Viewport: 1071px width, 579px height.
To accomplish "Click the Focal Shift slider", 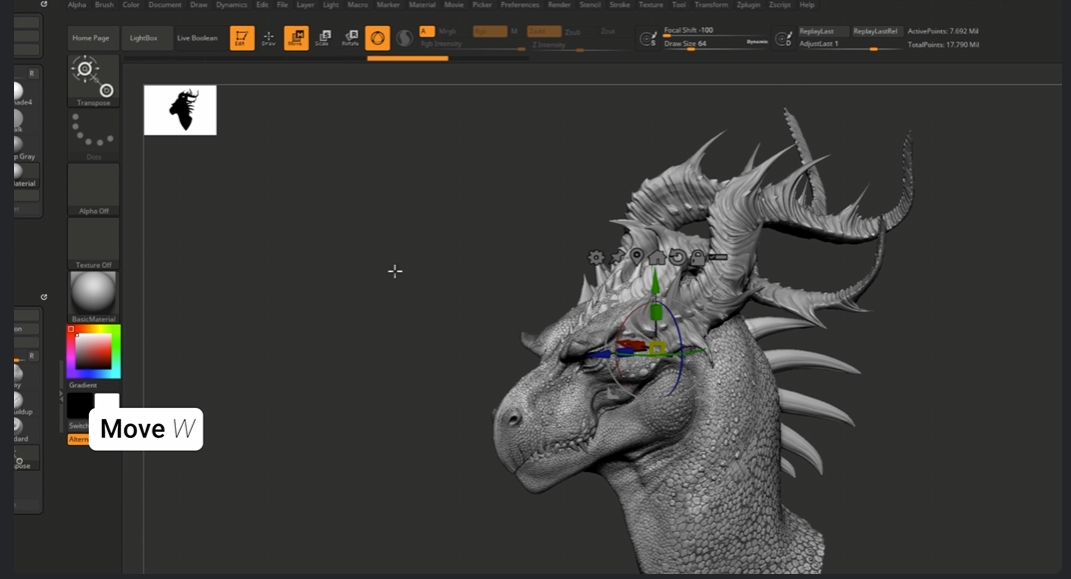I will (x=714, y=31).
